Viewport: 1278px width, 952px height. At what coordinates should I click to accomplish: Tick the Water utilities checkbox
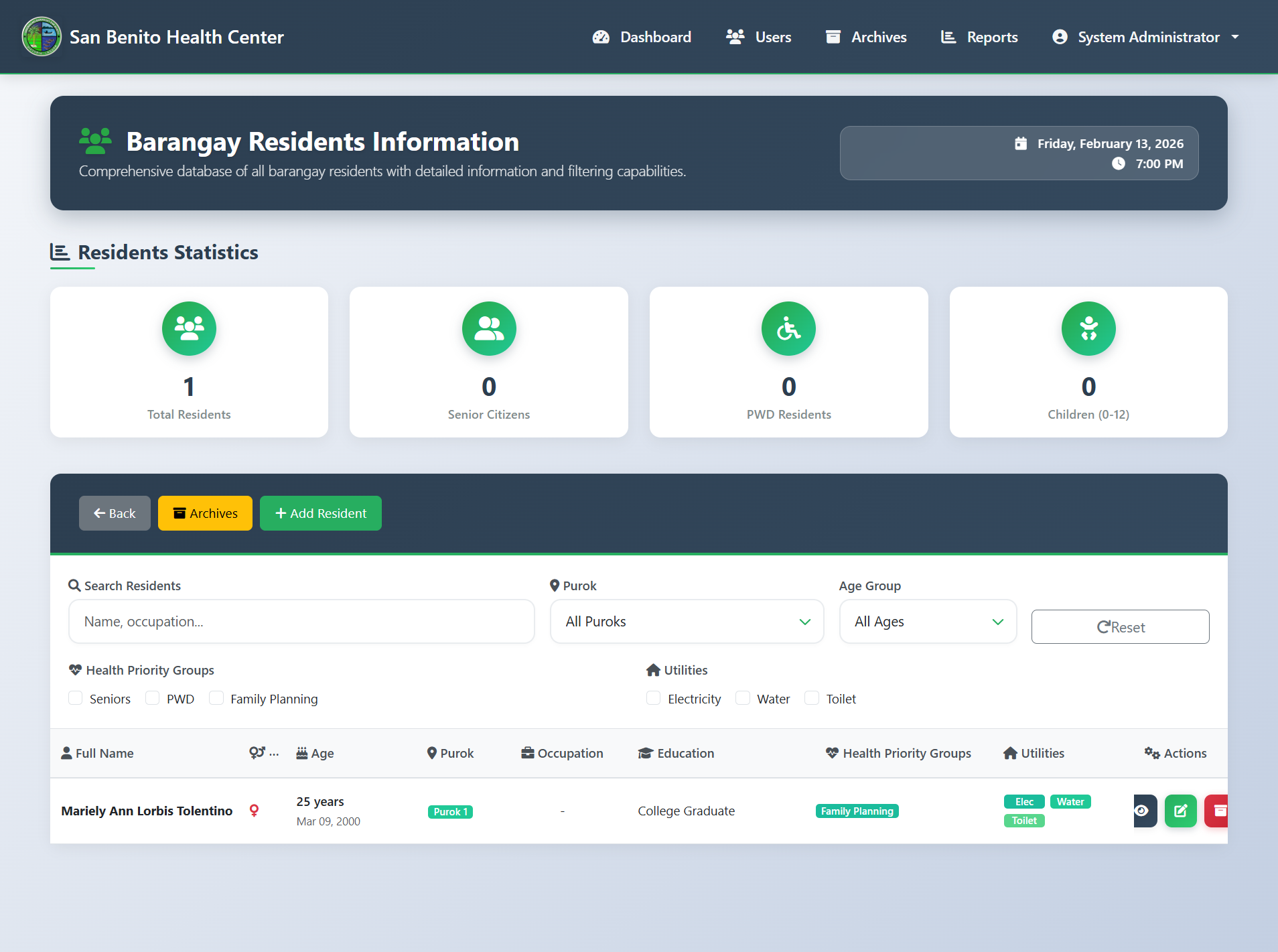pyautogui.click(x=743, y=698)
